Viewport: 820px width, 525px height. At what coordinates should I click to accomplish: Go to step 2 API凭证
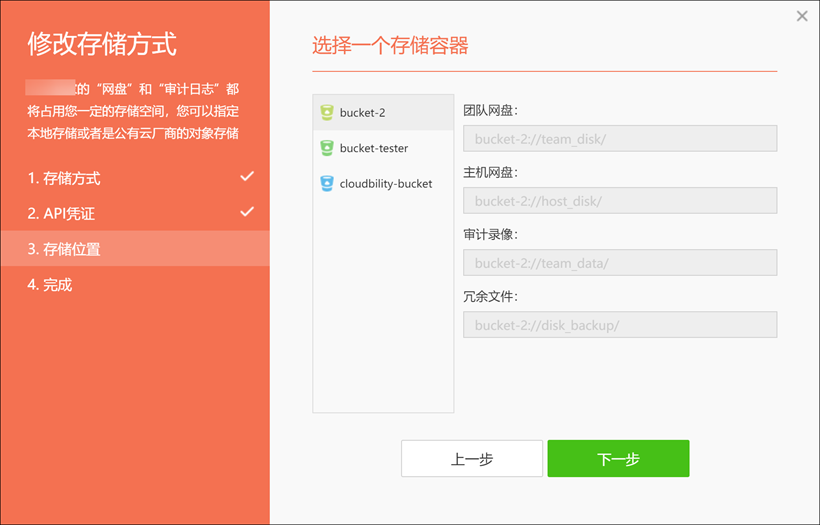click(x=61, y=214)
